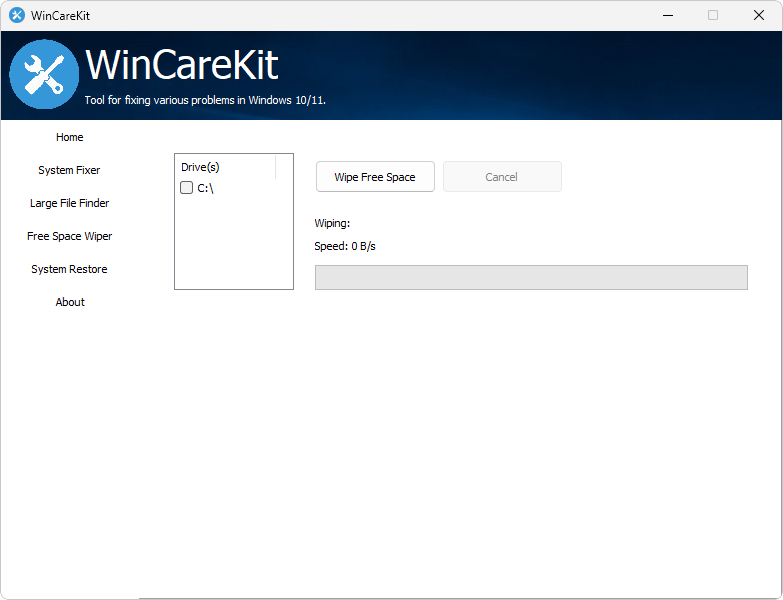This screenshot has width=783, height=600.
Task: Go to the Home section
Action: pos(70,137)
